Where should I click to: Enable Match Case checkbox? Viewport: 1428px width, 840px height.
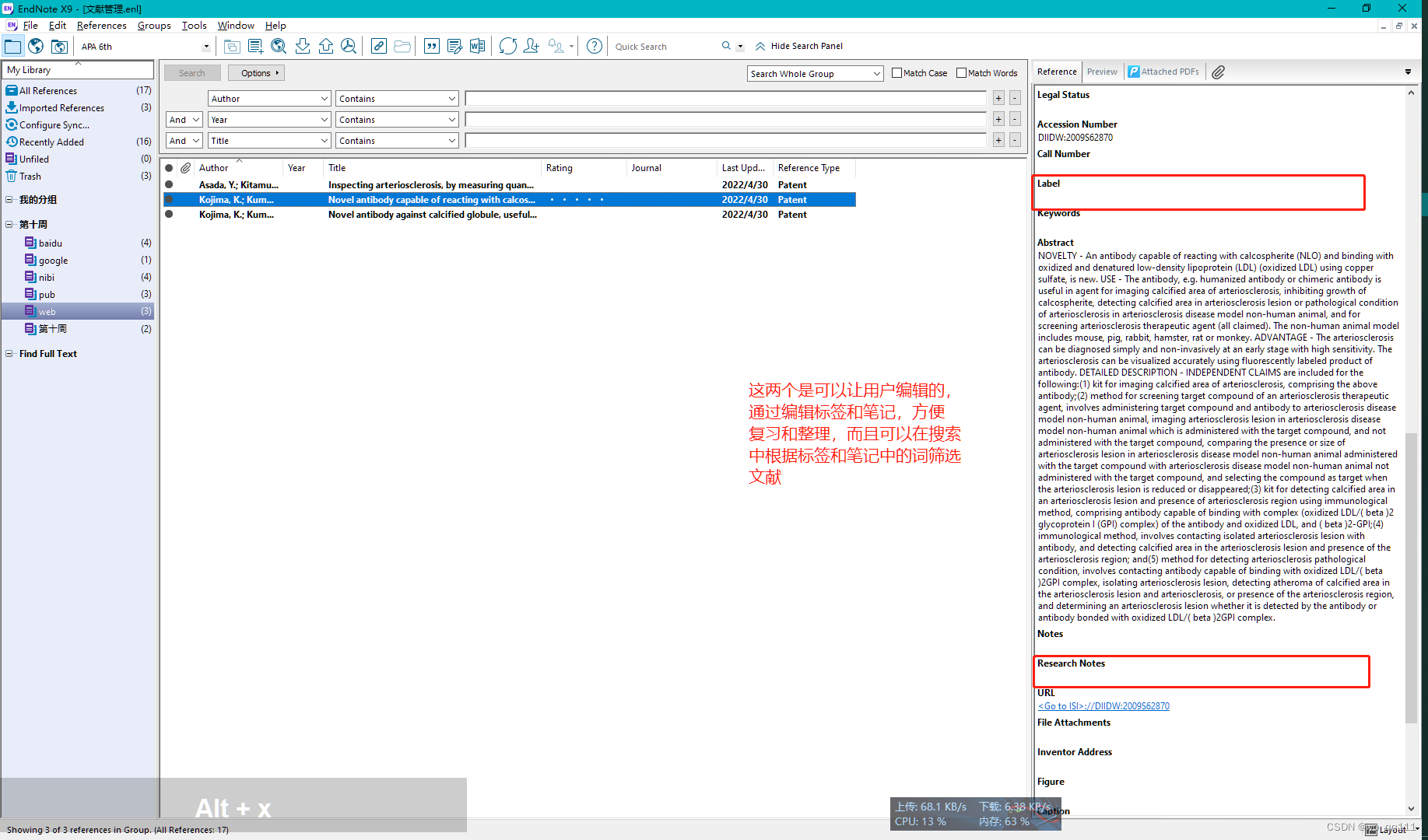tap(897, 73)
